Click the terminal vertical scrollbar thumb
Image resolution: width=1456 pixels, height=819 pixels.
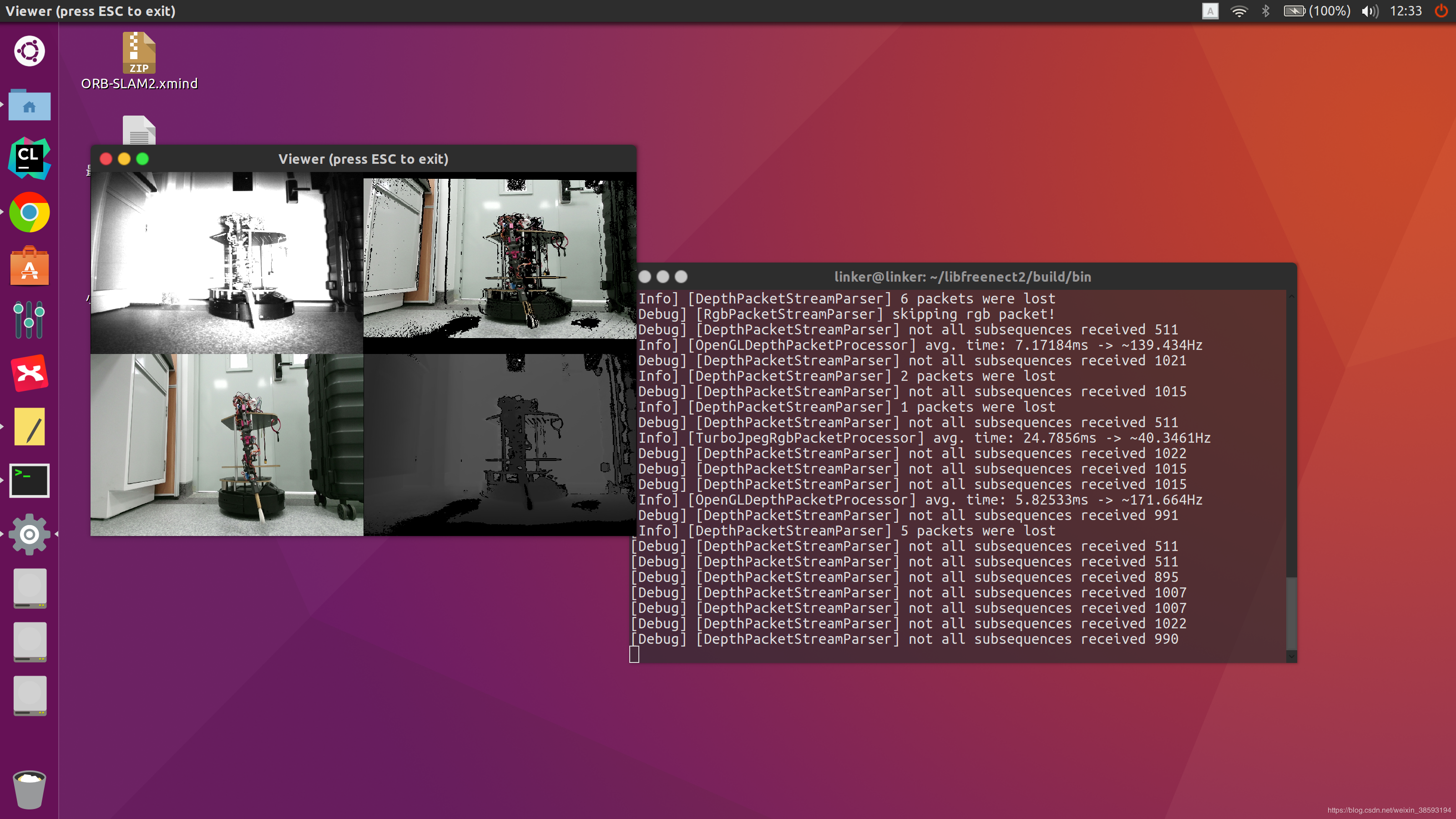click(x=1291, y=613)
